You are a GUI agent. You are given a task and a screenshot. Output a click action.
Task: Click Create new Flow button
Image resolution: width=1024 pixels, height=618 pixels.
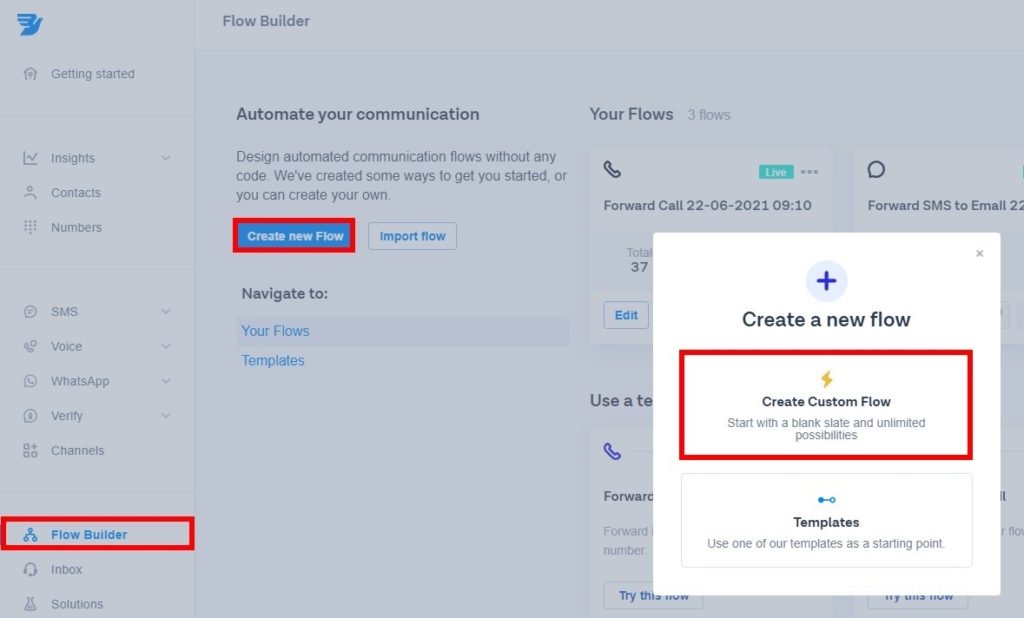[295, 236]
